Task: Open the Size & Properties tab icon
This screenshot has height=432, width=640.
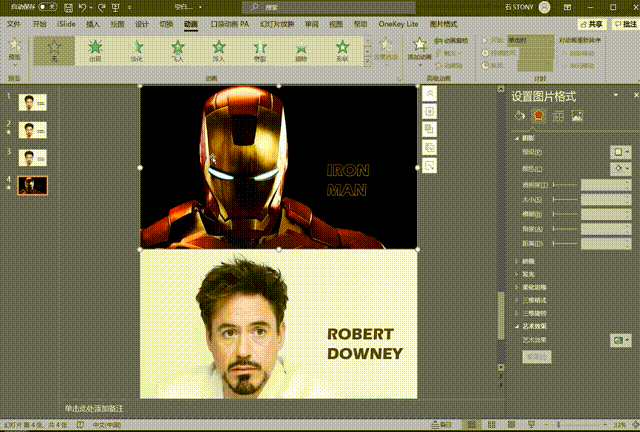Action: 557,116
